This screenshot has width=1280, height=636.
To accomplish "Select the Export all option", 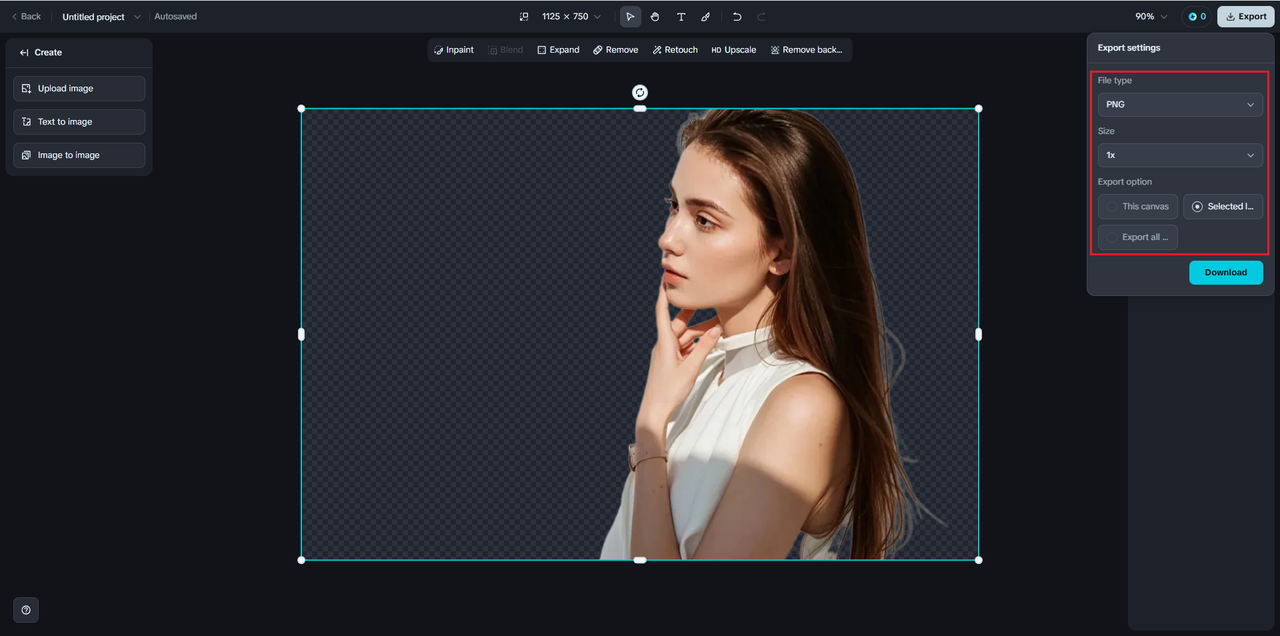I will click(1138, 238).
